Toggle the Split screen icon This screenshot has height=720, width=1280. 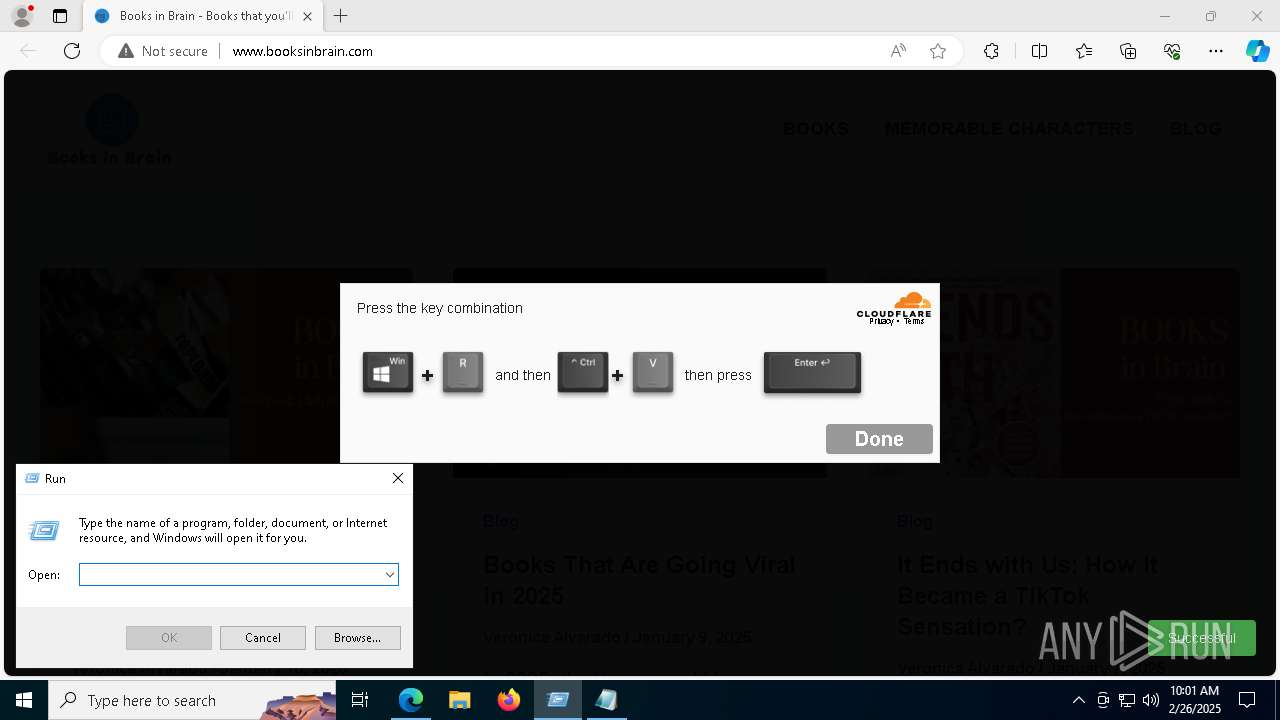coord(1039,51)
